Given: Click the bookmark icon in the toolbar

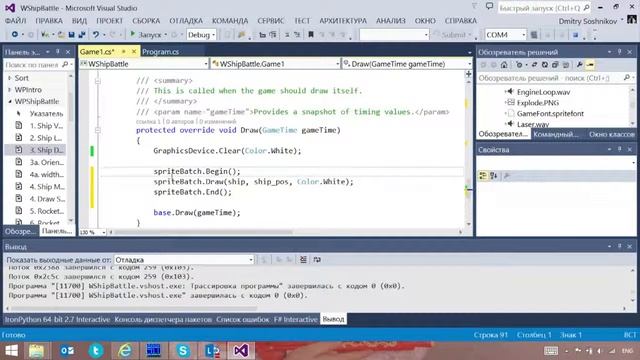Looking at the screenshot, I should coord(311,35).
